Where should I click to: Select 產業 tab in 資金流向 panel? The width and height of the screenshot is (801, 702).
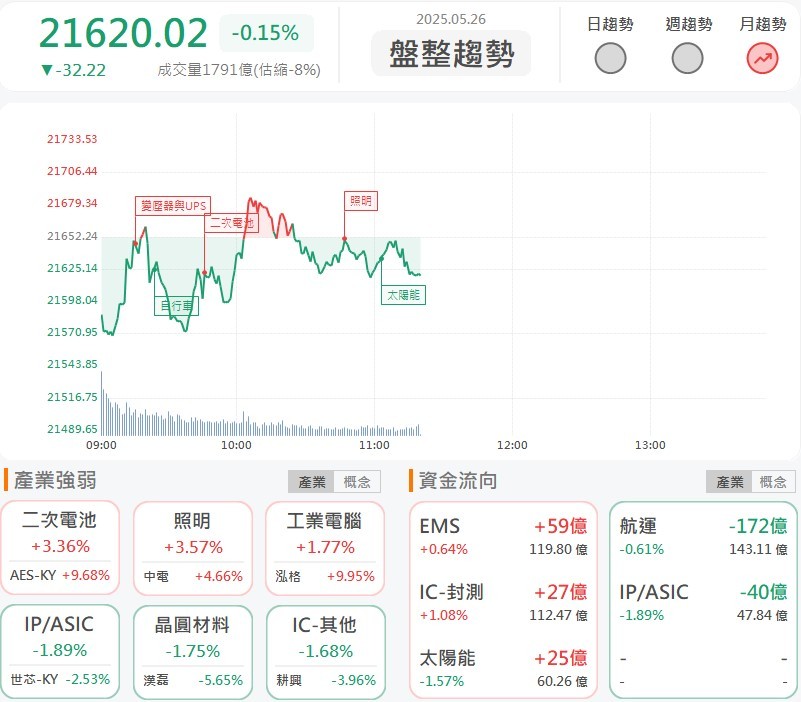point(728,482)
